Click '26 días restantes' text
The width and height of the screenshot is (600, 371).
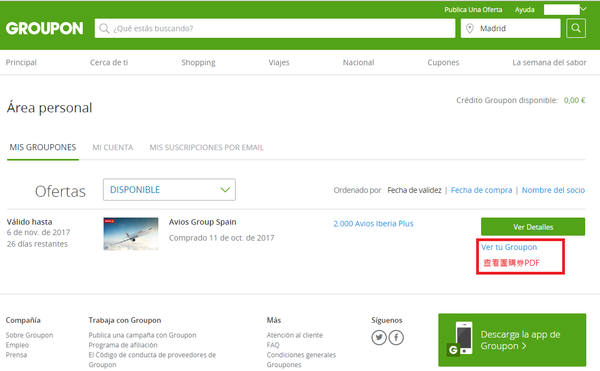coord(37,244)
